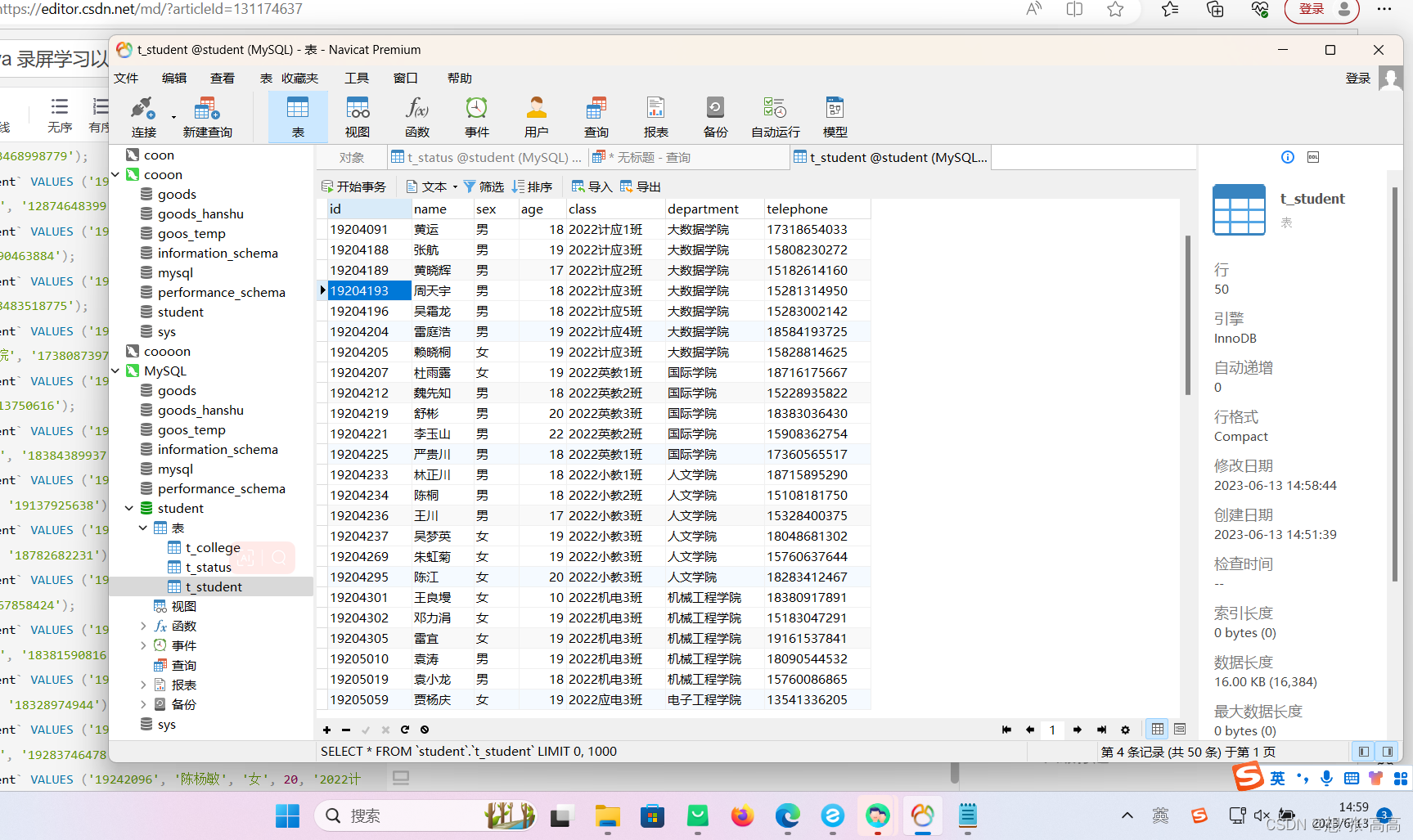Screen dimensions: 1413x840
Task: Open the 模型 (Model) toolbar icon
Action: point(835,117)
